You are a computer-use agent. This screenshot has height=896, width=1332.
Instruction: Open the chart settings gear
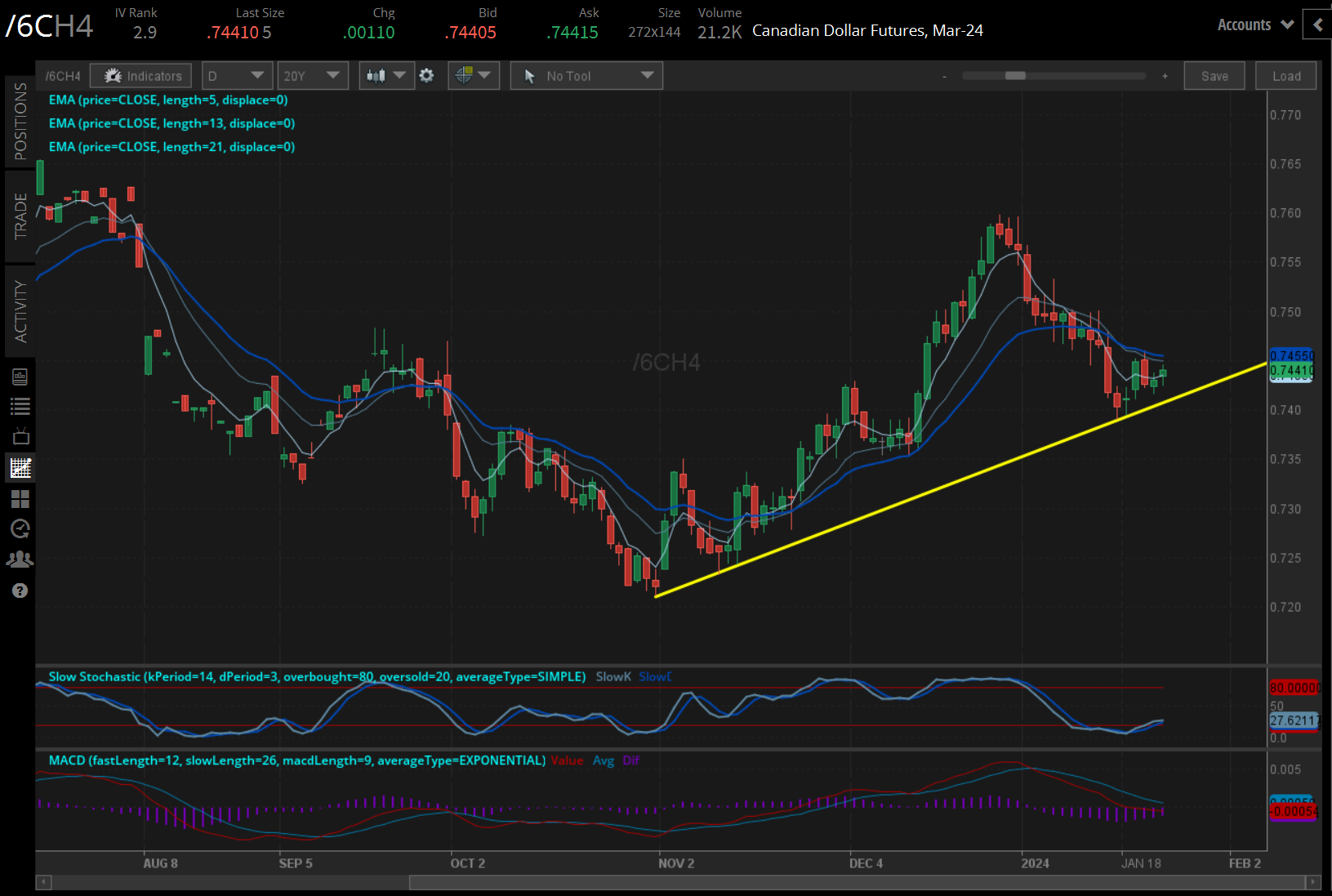(x=426, y=76)
